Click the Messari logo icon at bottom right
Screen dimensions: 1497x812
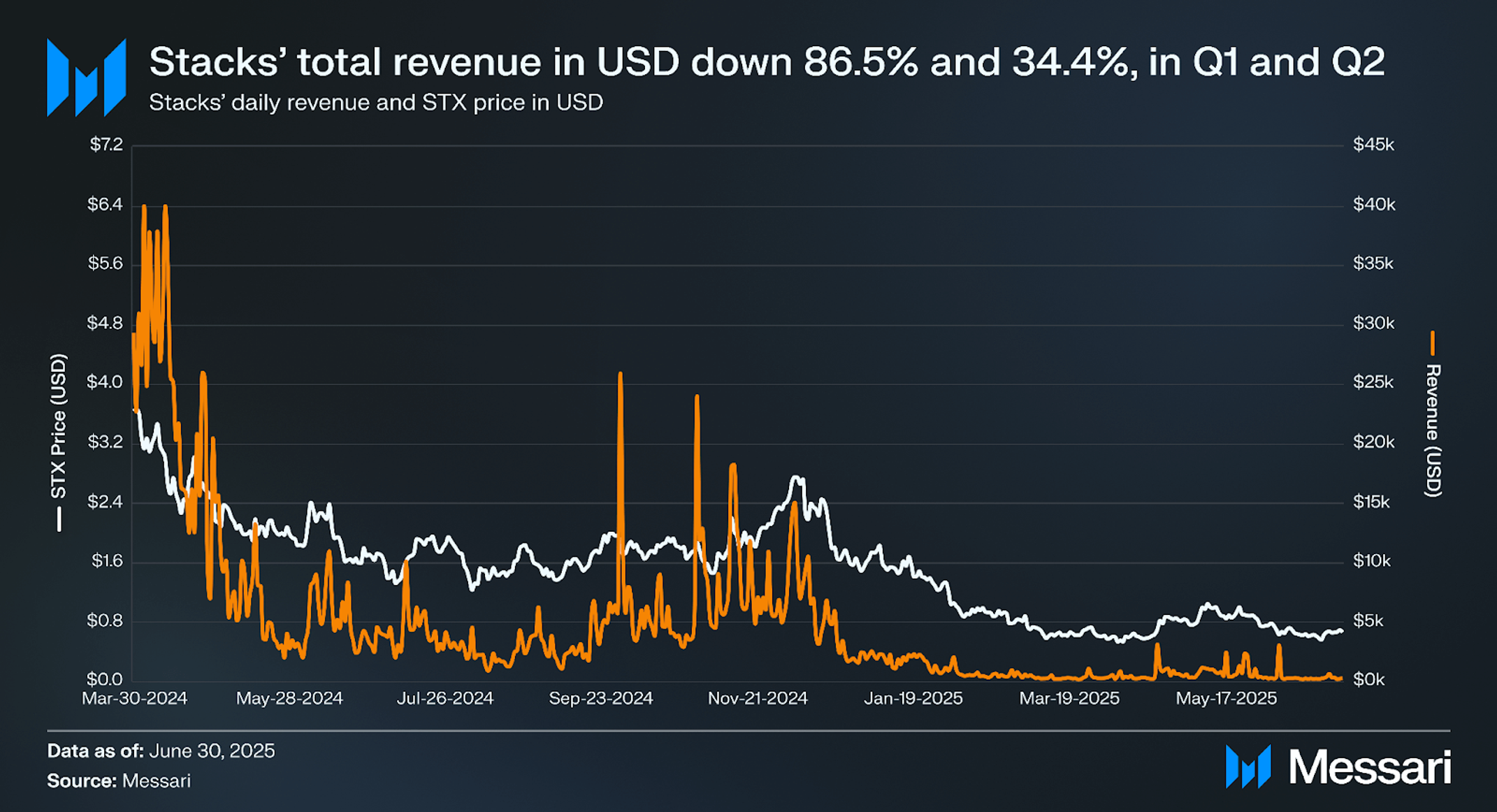tap(1247, 767)
